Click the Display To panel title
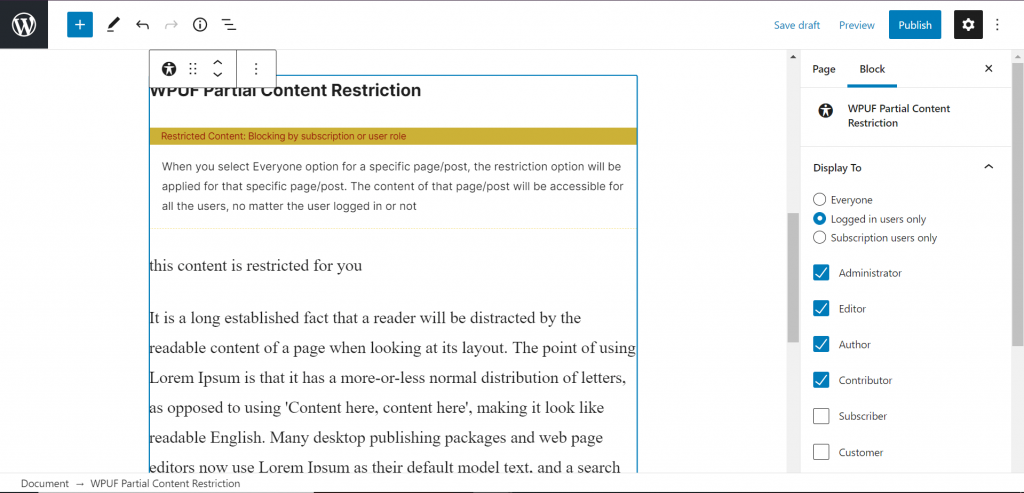Viewport: 1024px width, 493px height. tap(837, 168)
